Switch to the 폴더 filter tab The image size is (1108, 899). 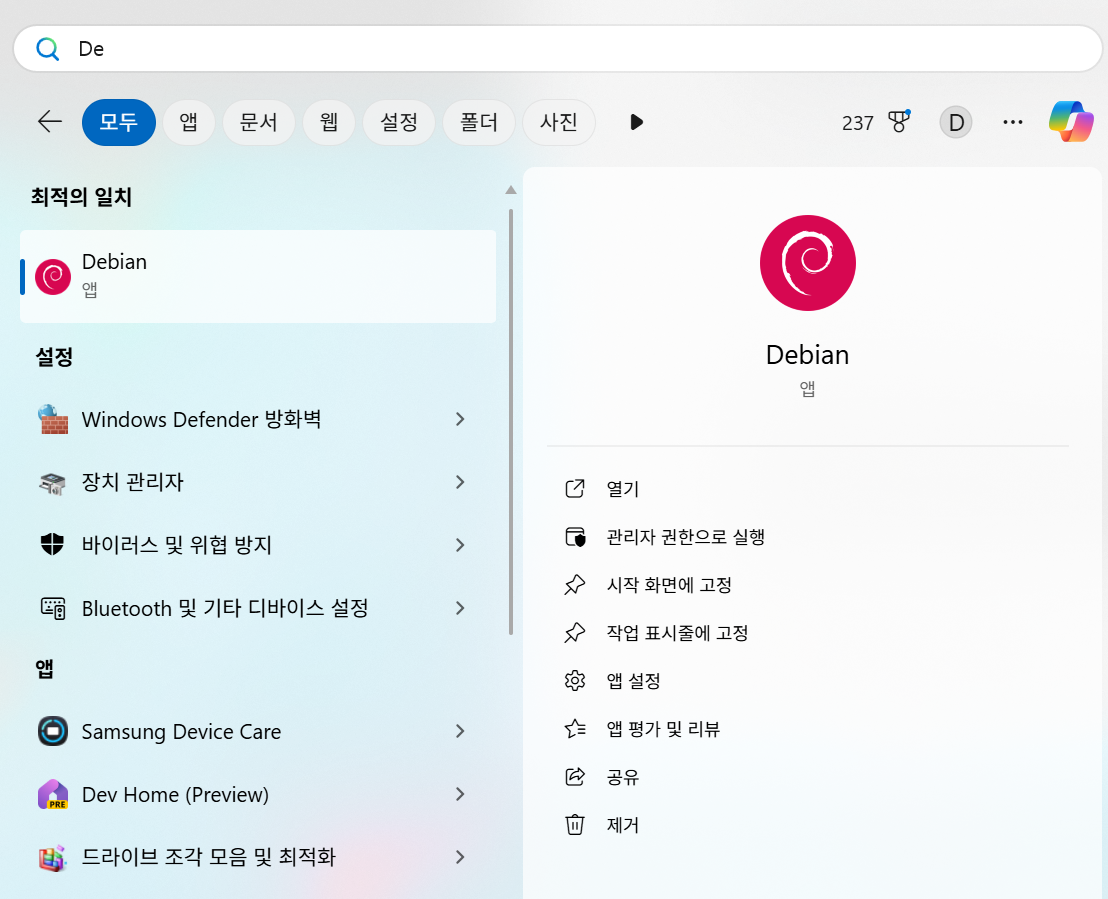478,122
